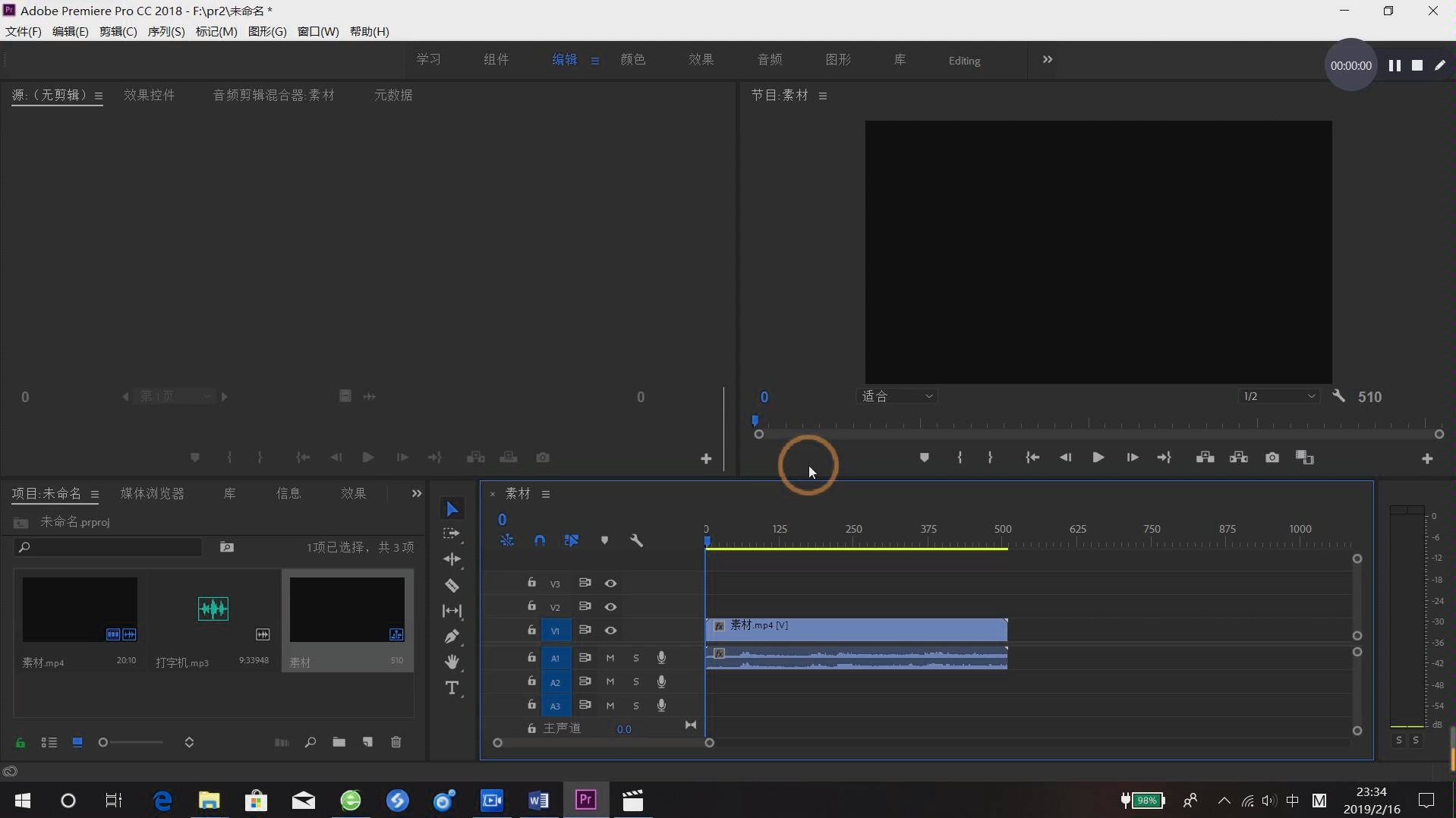The width and height of the screenshot is (1456, 818).
Task: Expand project panel tabs overflow
Action: coord(416,493)
